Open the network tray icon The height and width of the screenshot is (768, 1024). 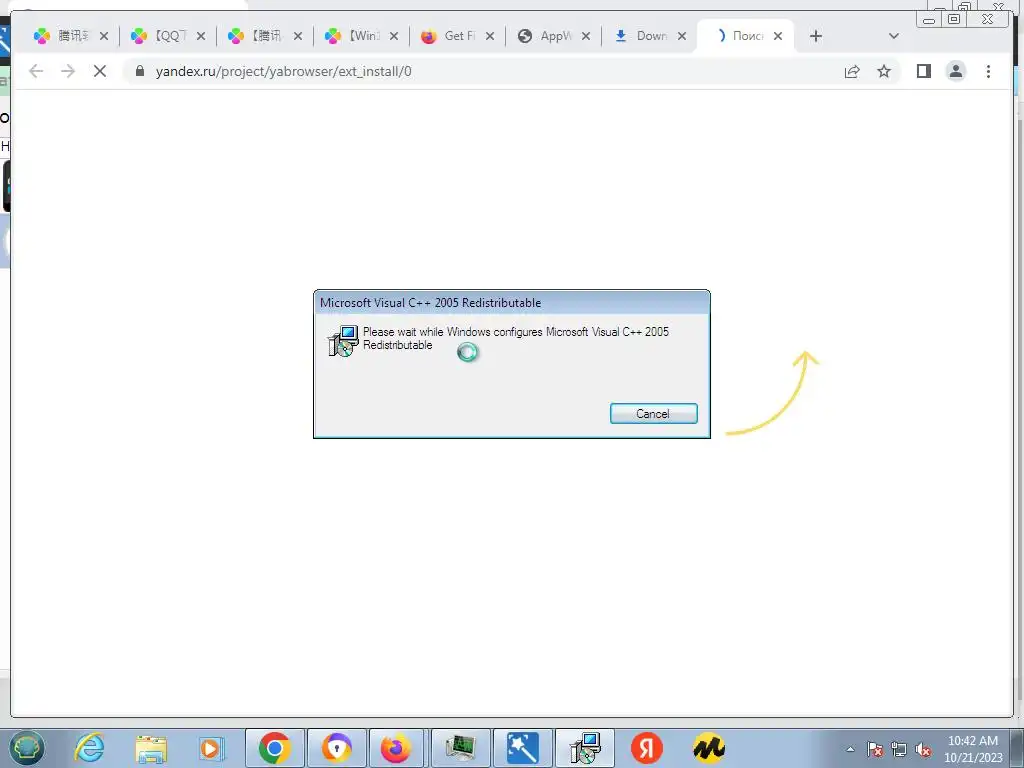click(x=899, y=749)
